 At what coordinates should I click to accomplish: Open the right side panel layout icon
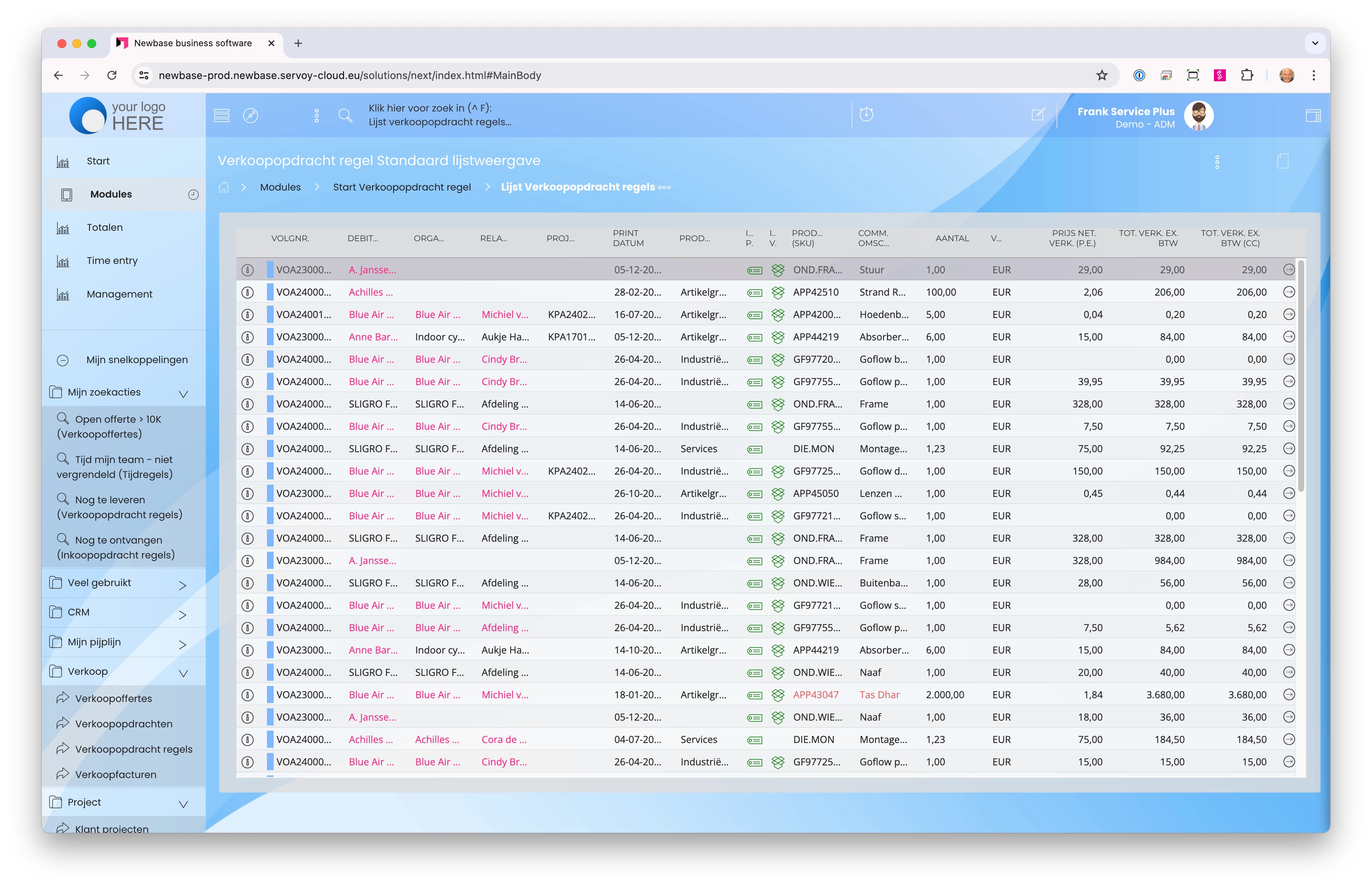coord(1313,115)
